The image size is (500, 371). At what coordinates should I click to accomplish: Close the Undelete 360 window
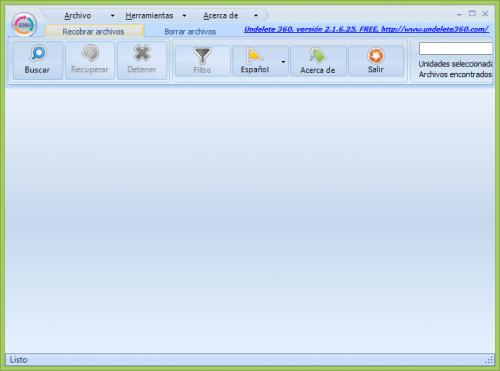[x=485, y=14]
